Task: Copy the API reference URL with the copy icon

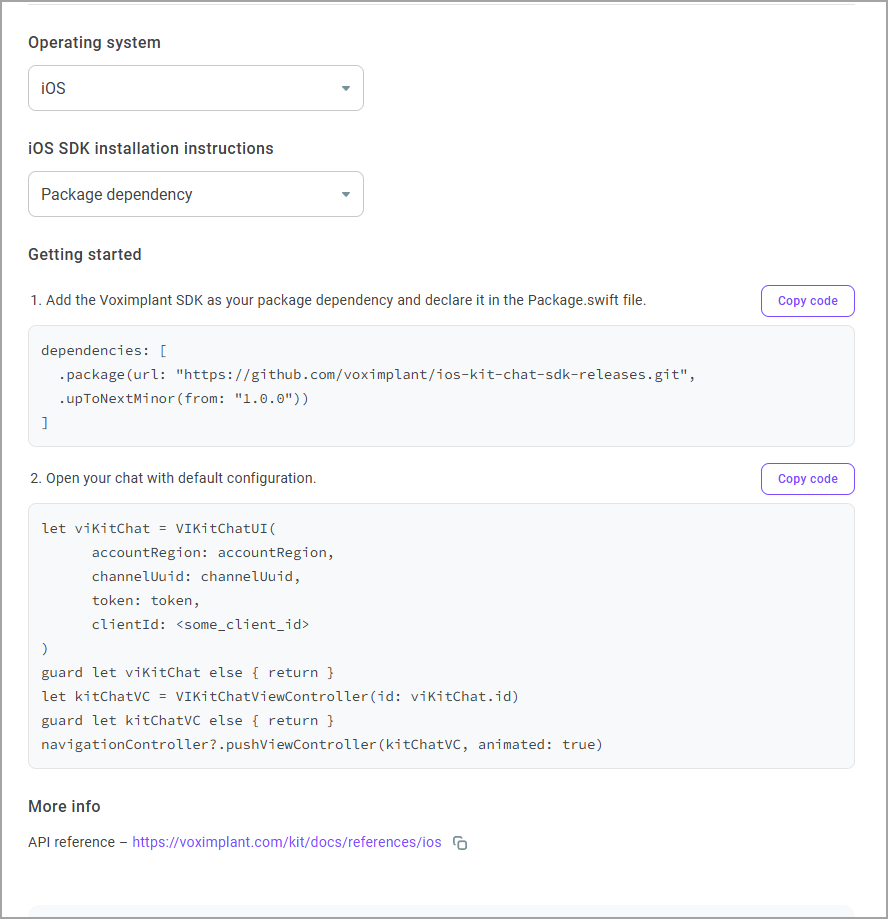Action: point(460,843)
